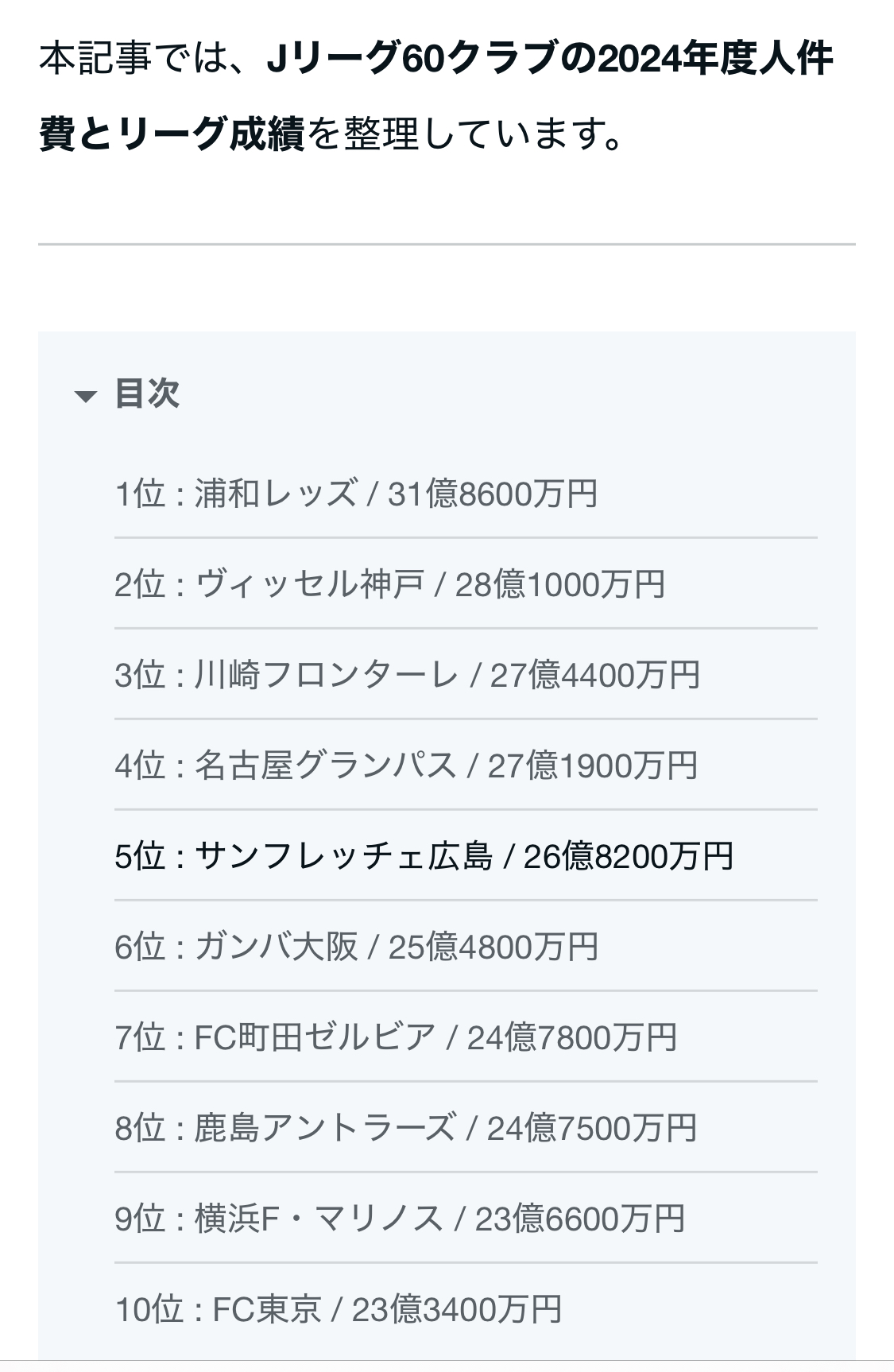Click the 目次 heading label
The width and height of the screenshot is (894, 1372).
[148, 393]
